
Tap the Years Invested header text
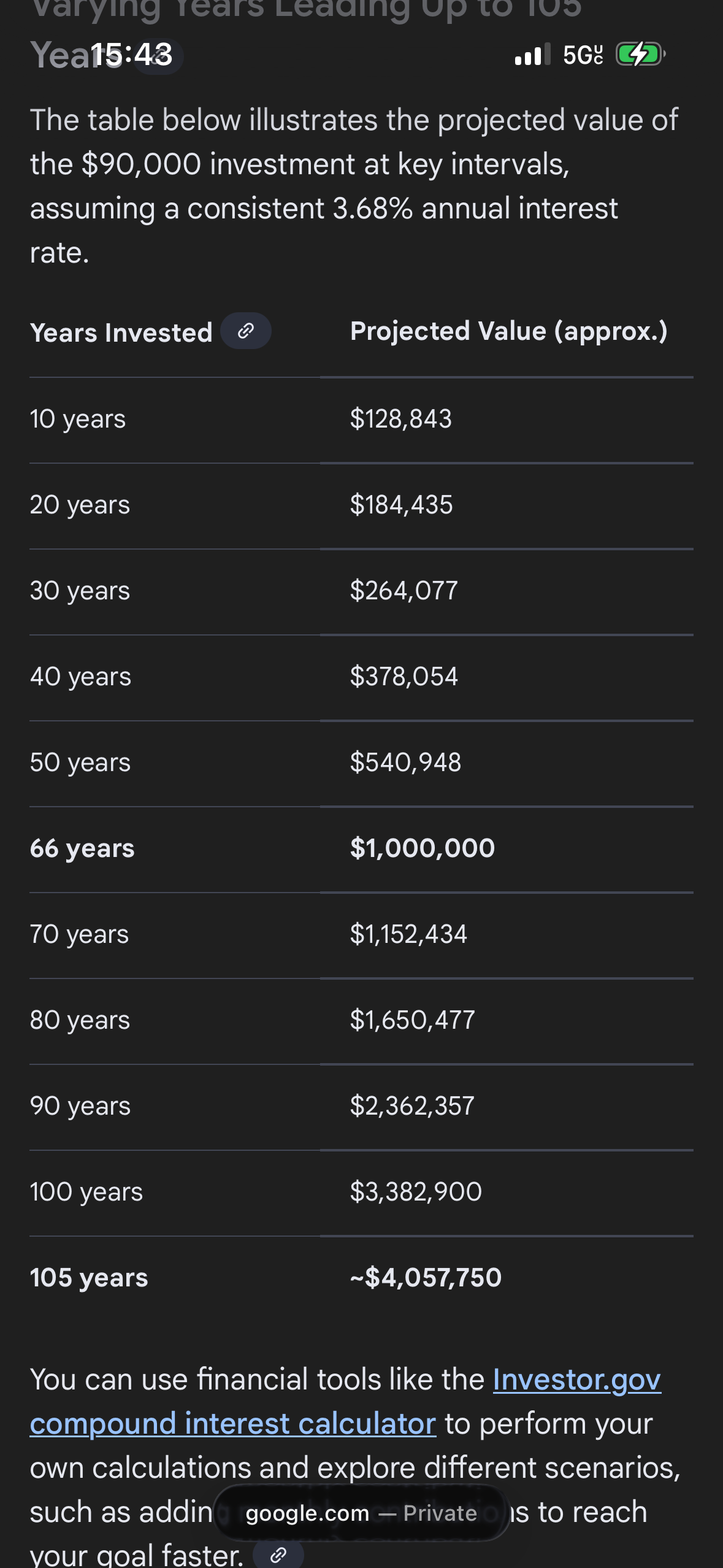(x=121, y=333)
